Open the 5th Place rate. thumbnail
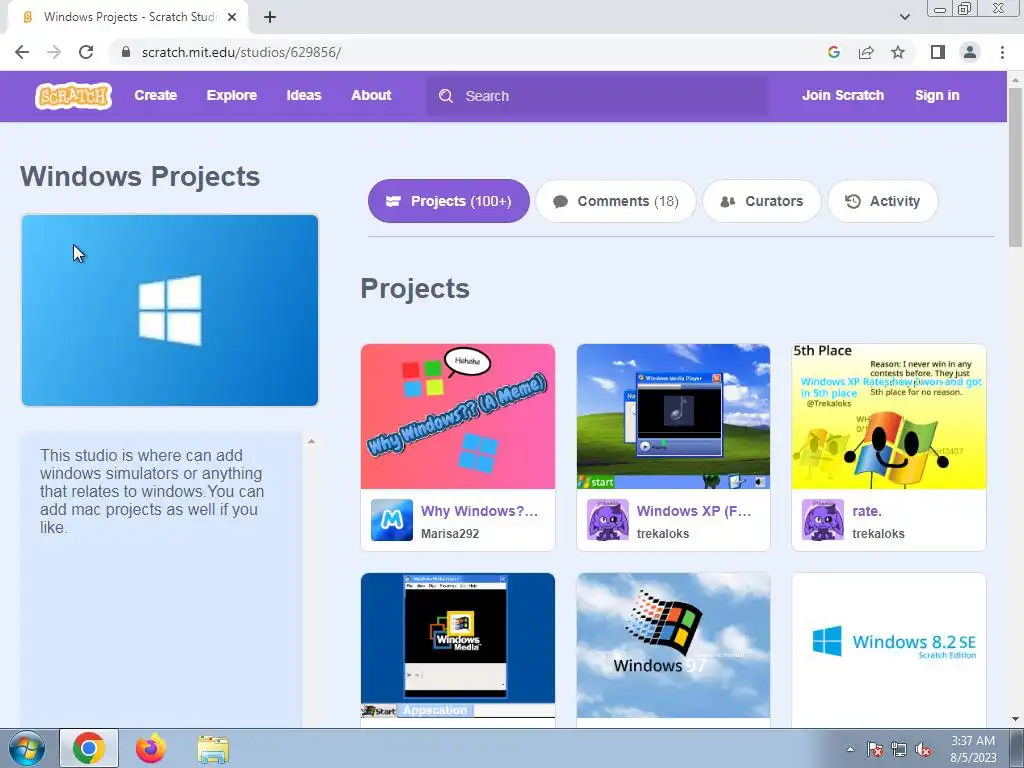 [x=889, y=416]
